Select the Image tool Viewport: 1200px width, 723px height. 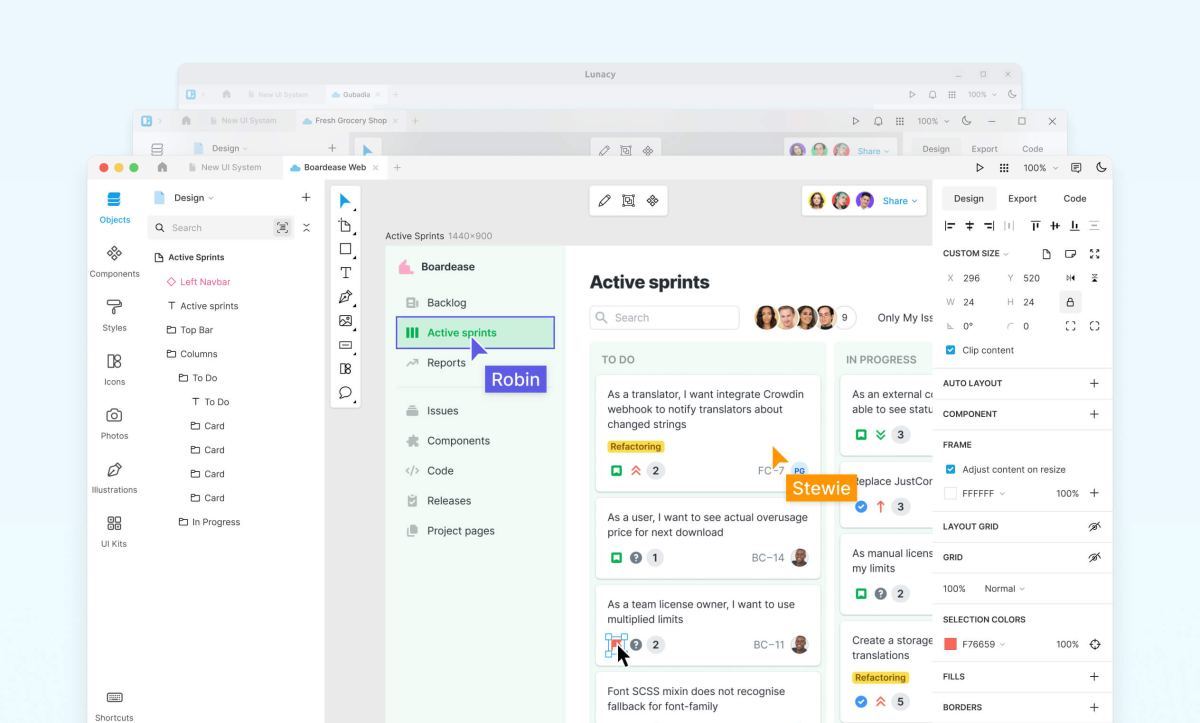tap(345, 321)
